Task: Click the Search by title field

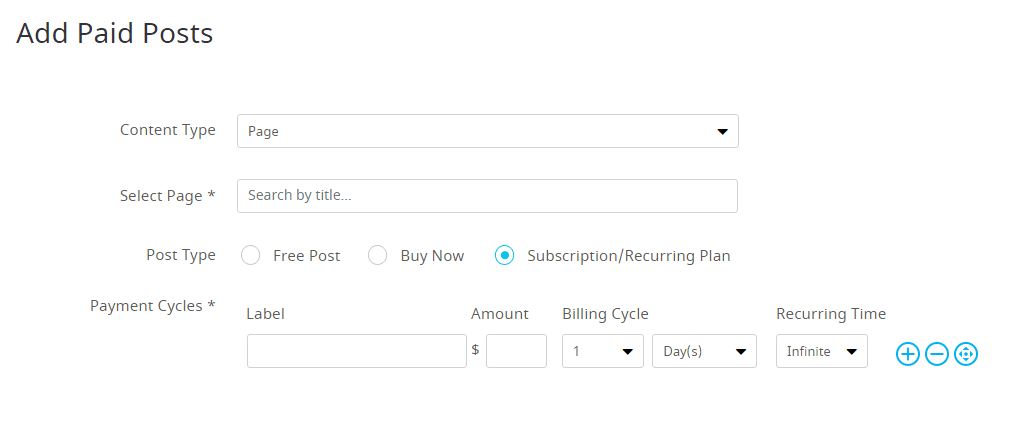Action: pos(487,196)
